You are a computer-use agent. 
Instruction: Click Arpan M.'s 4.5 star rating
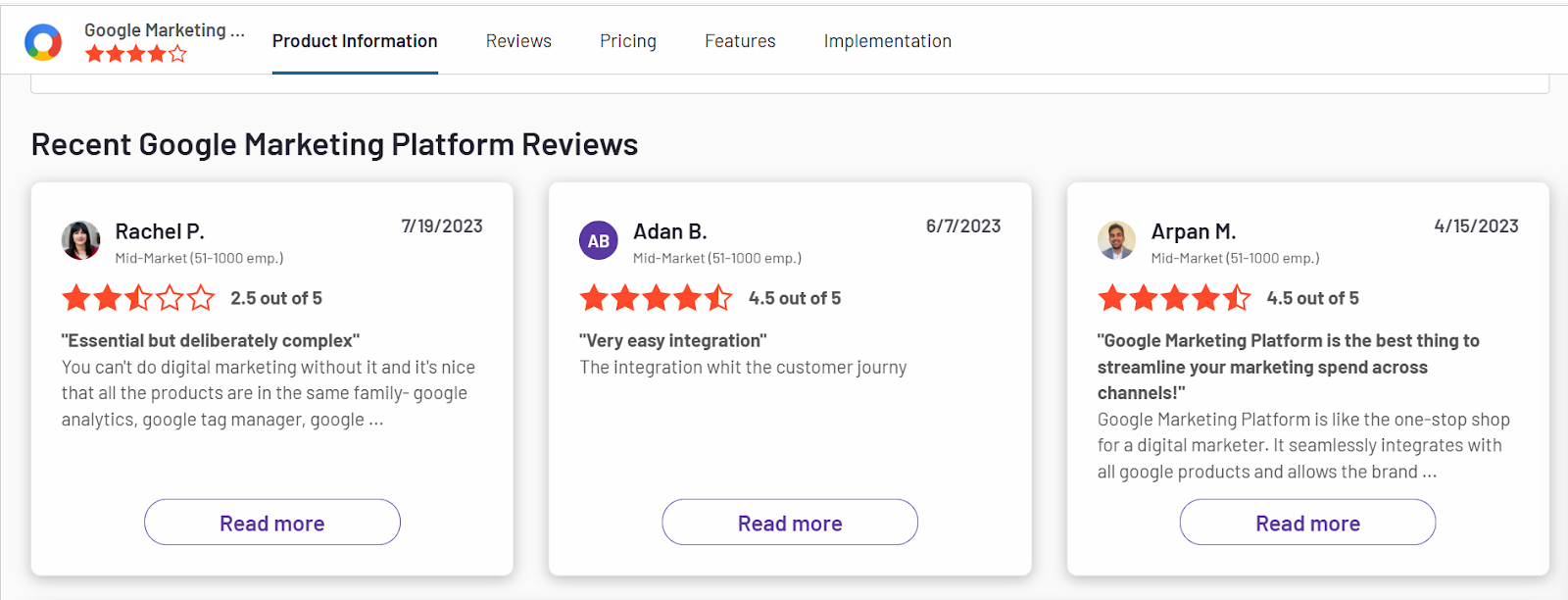pos(1174,298)
